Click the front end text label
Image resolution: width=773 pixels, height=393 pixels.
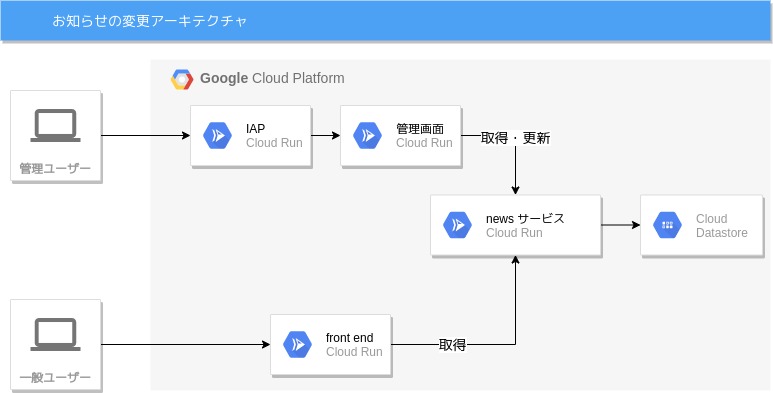[350, 338]
